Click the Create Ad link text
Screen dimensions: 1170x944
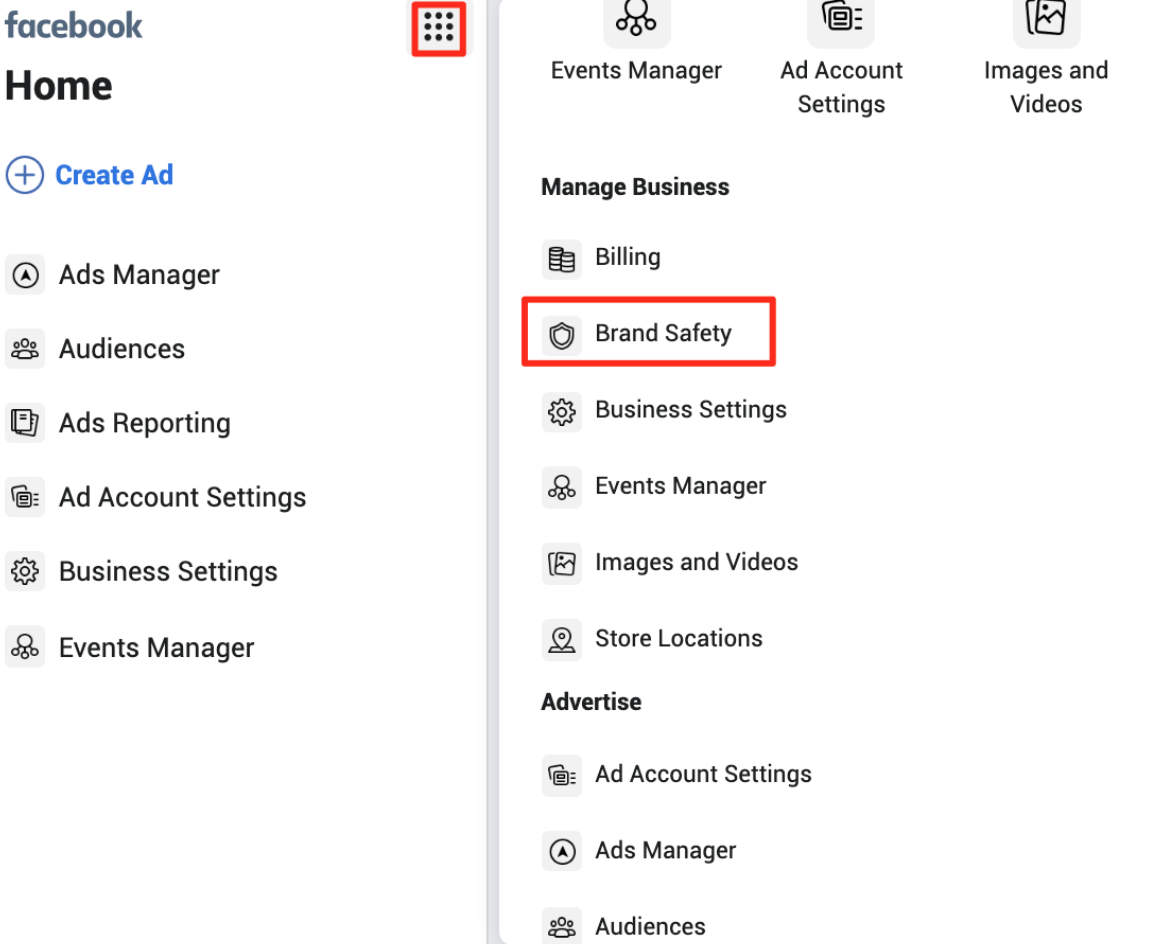click(x=114, y=175)
